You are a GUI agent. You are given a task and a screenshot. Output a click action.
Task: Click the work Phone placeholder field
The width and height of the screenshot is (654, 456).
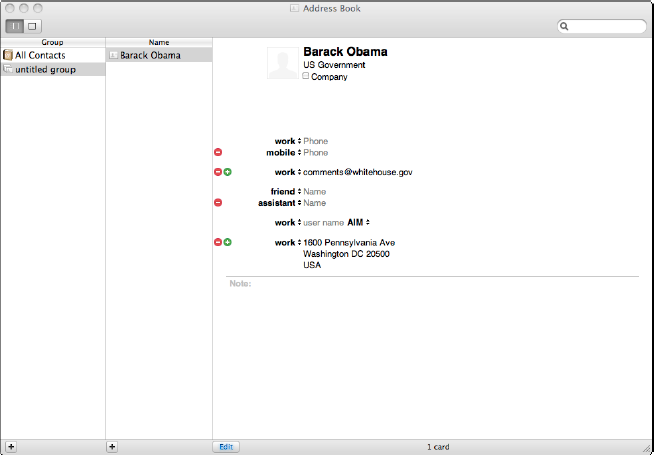click(x=315, y=141)
